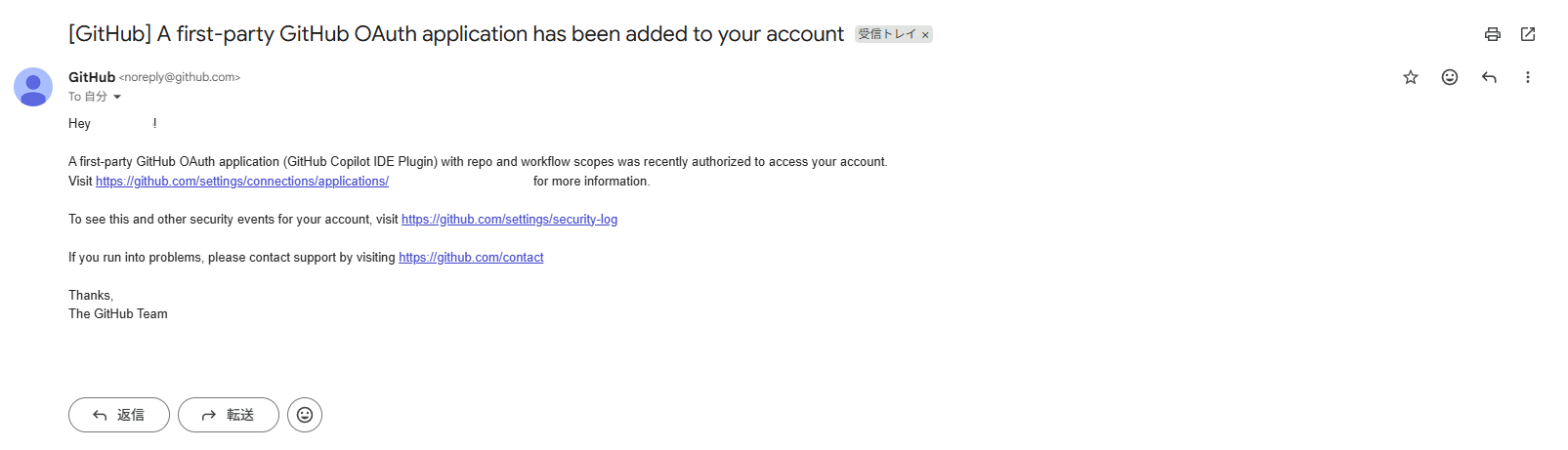
Task: Click the reply arrow icon in the header
Action: coord(1489,77)
